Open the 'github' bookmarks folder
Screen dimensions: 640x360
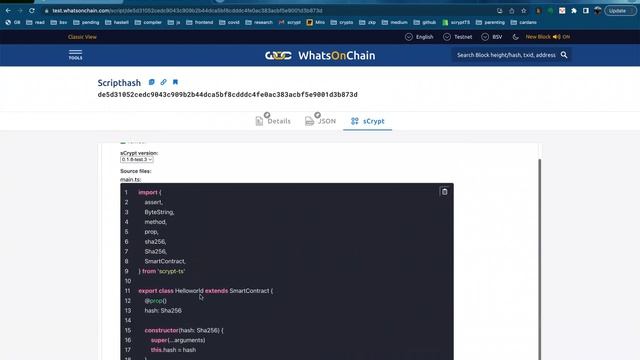[424, 22]
